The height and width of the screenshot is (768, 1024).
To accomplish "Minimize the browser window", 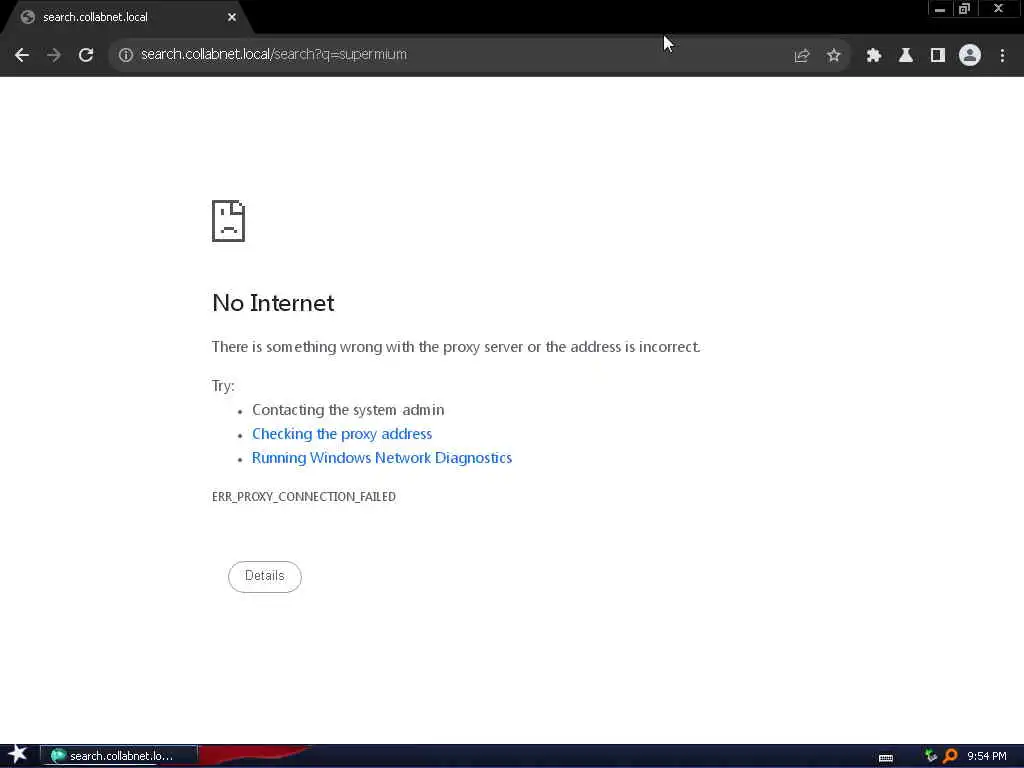I will 940,9.
